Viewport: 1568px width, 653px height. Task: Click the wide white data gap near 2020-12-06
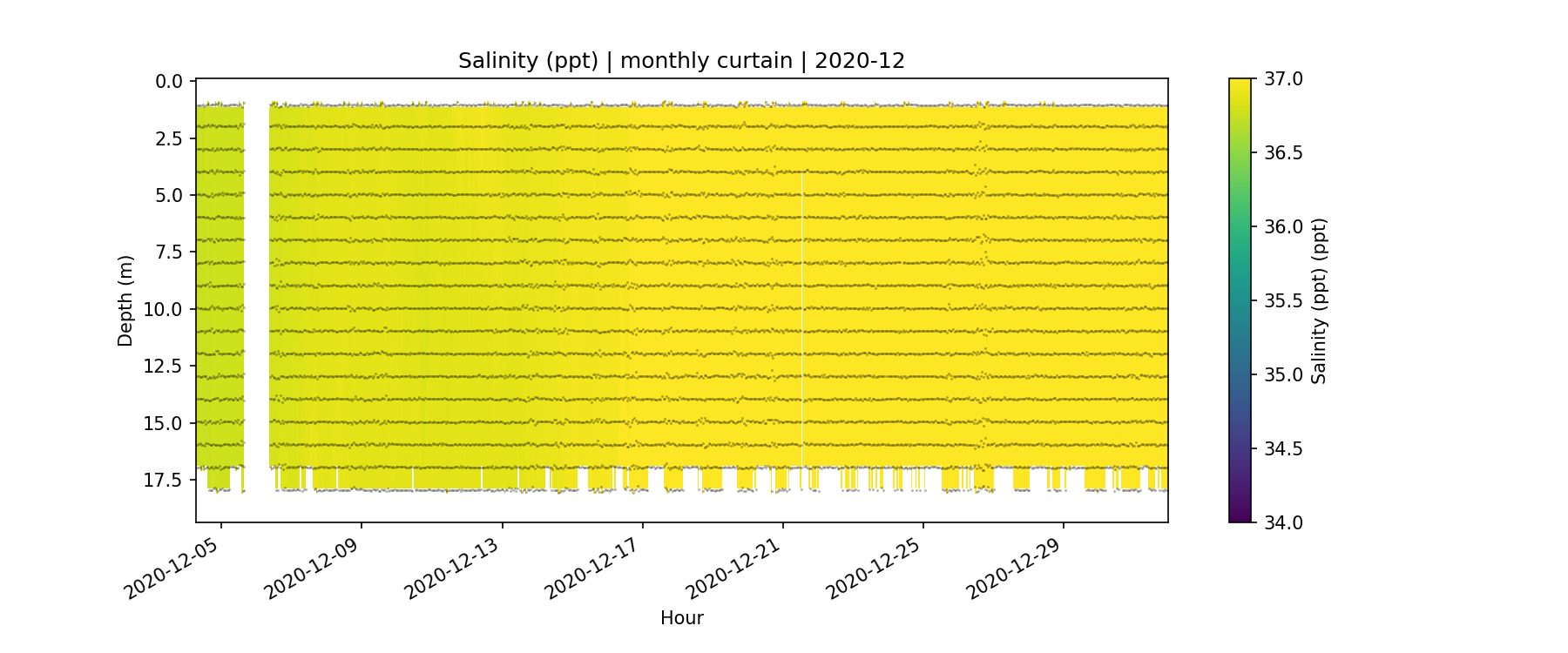tap(256, 287)
